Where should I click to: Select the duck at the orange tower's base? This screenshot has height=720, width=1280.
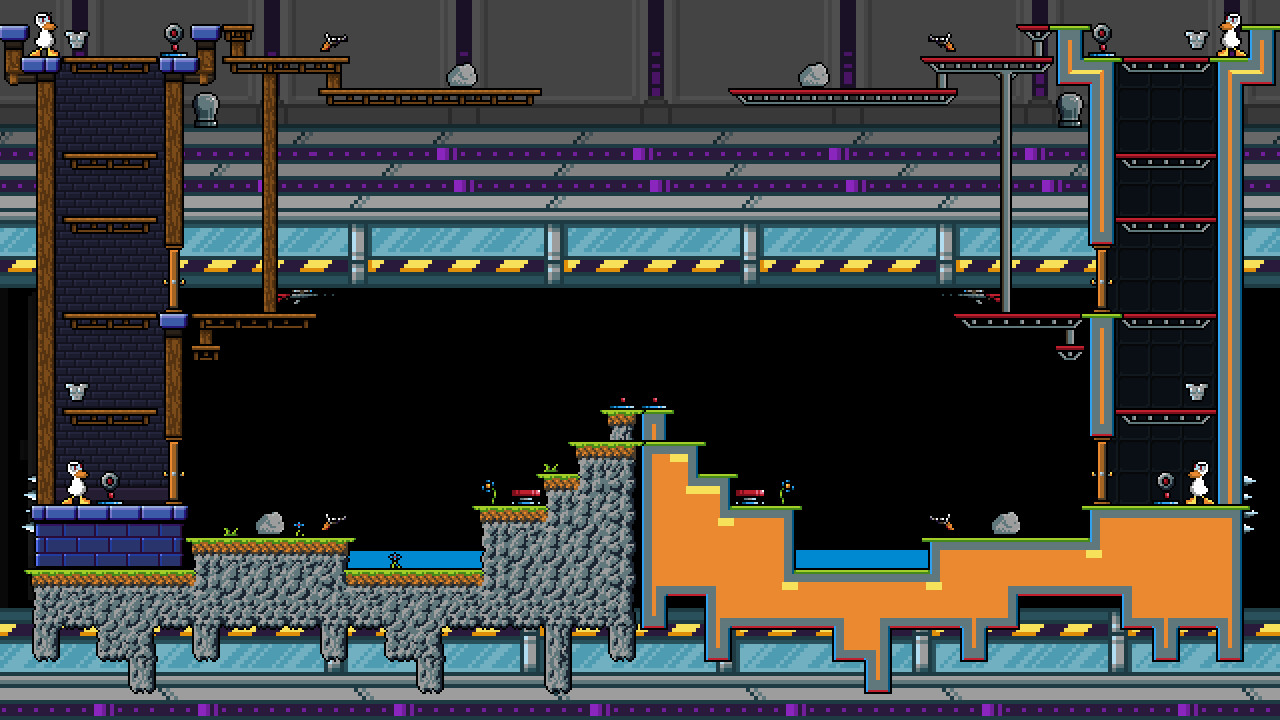pos(1199,482)
